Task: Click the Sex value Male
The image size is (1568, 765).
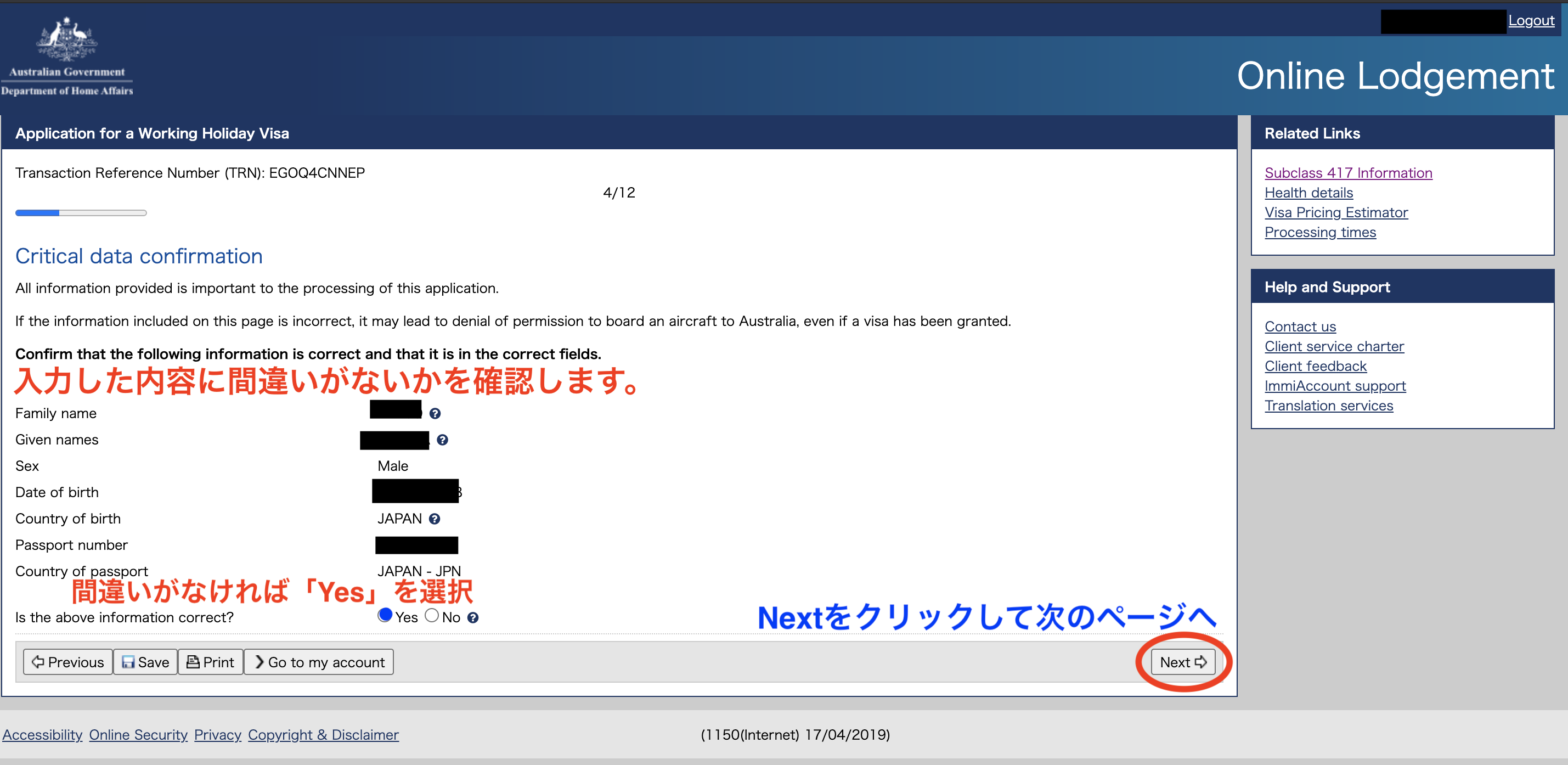Action: [393, 466]
